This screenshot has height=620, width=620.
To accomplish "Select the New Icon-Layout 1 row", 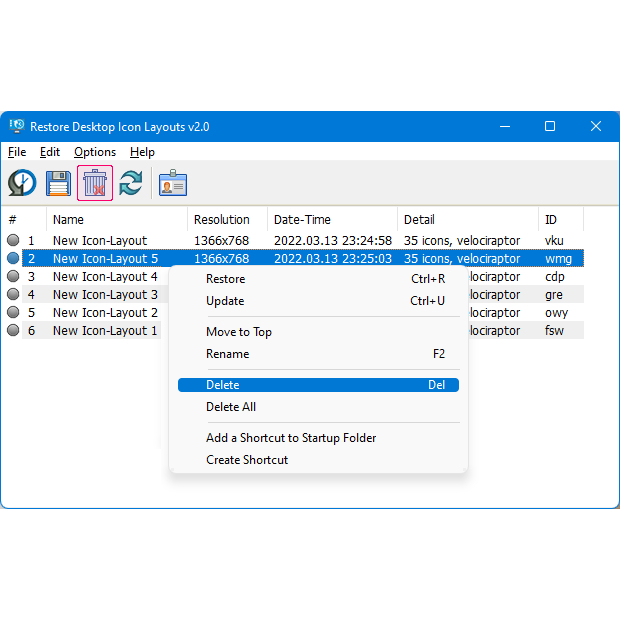I will coord(104,331).
